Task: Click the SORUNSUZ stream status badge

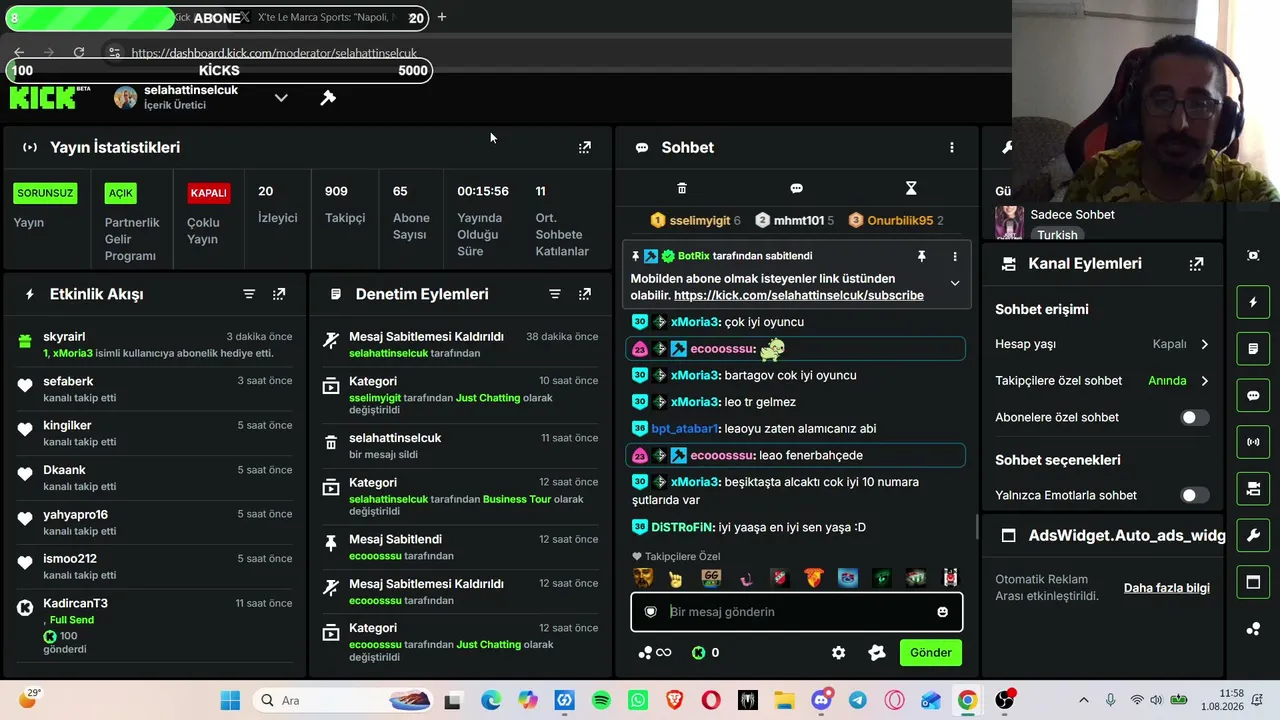Action: [45, 193]
